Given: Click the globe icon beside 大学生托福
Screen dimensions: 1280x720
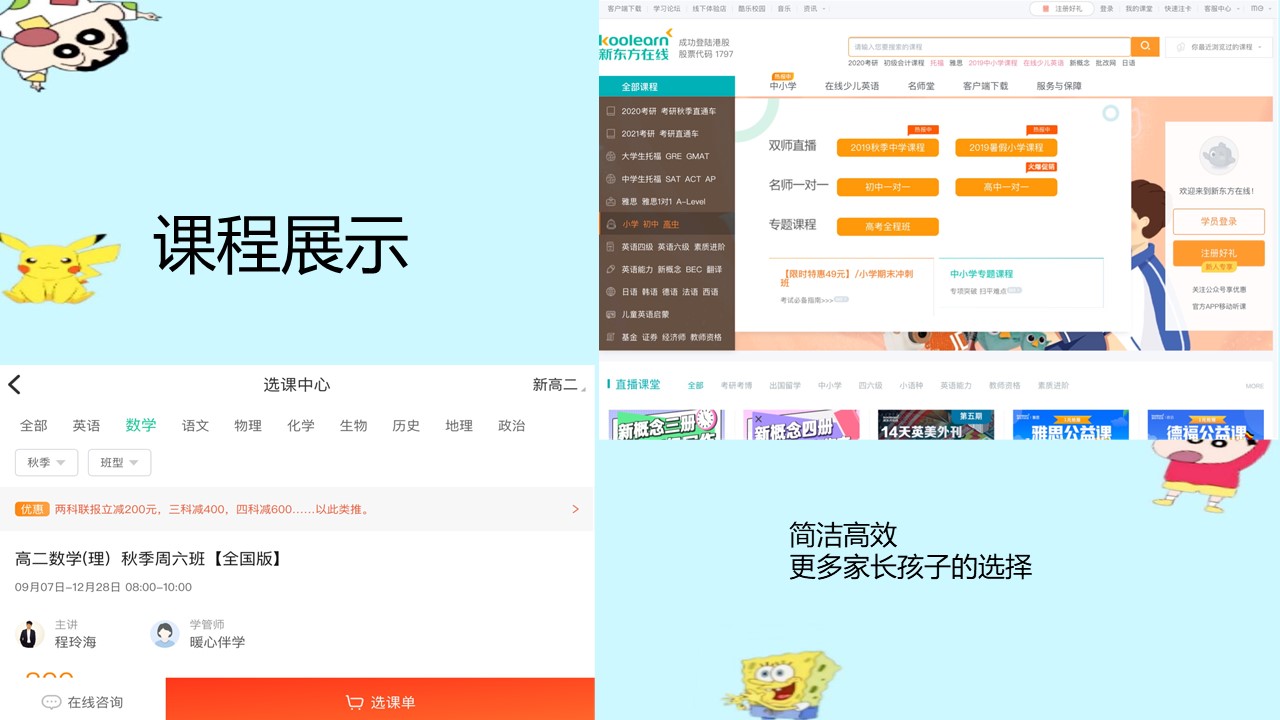Looking at the screenshot, I should [610, 156].
